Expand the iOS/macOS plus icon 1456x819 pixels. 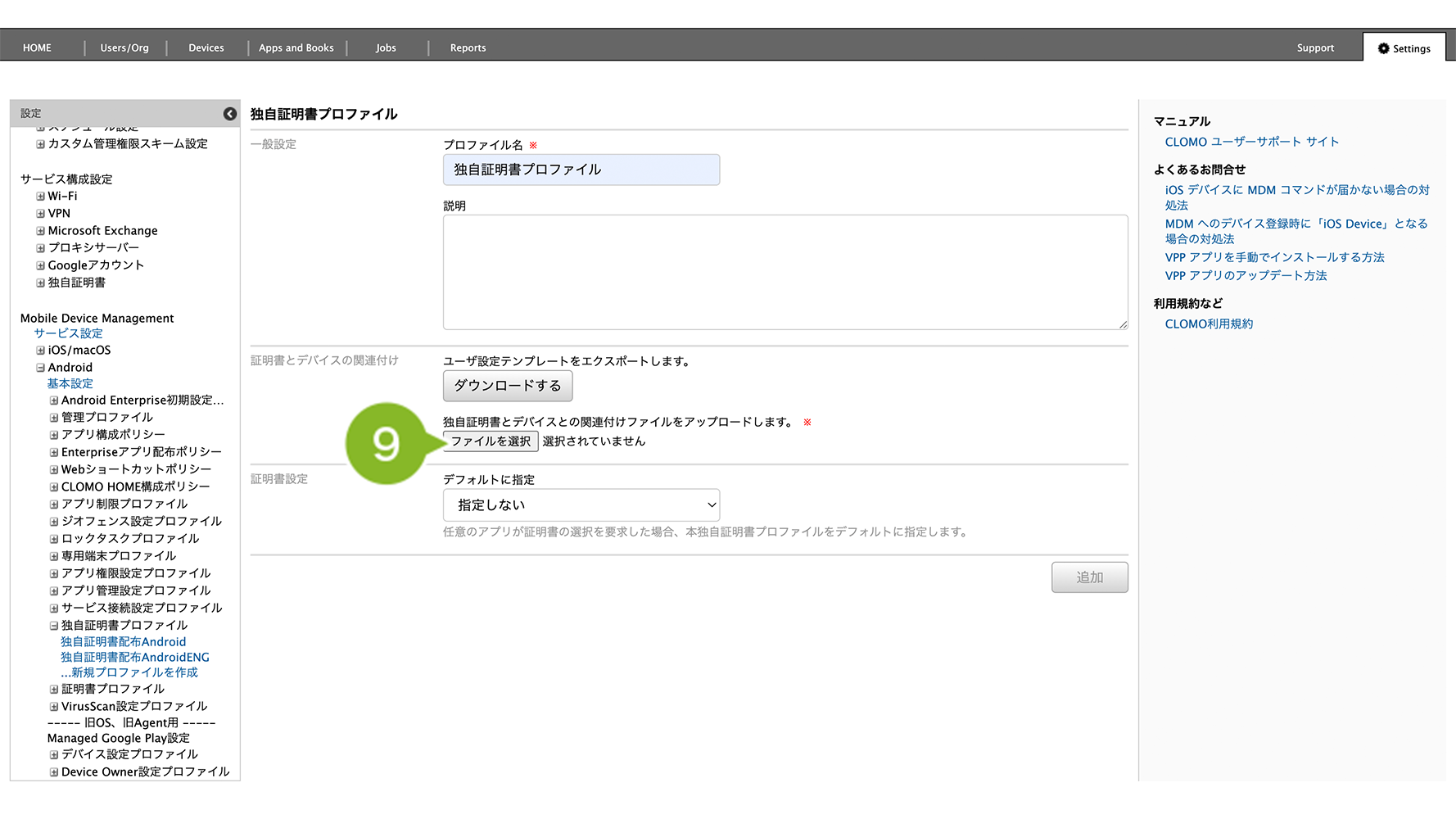click(40, 351)
